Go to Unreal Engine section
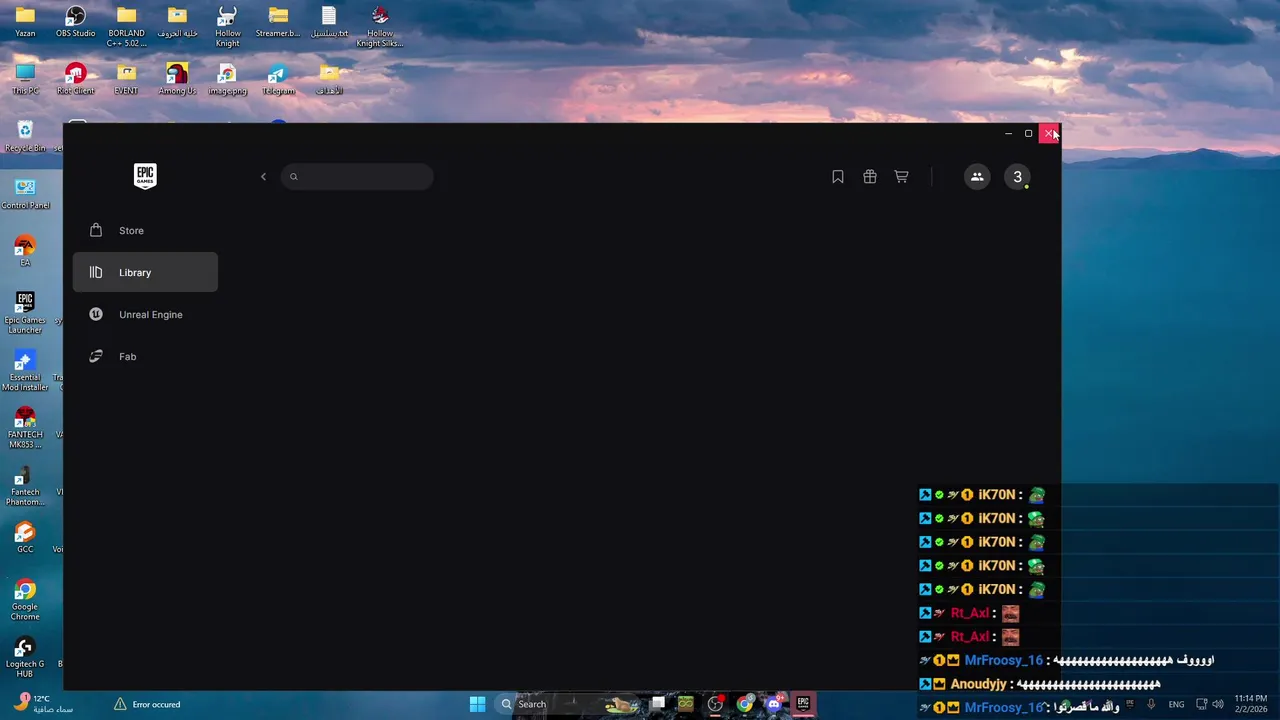Viewport: 1280px width, 720px height. point(145,314)
